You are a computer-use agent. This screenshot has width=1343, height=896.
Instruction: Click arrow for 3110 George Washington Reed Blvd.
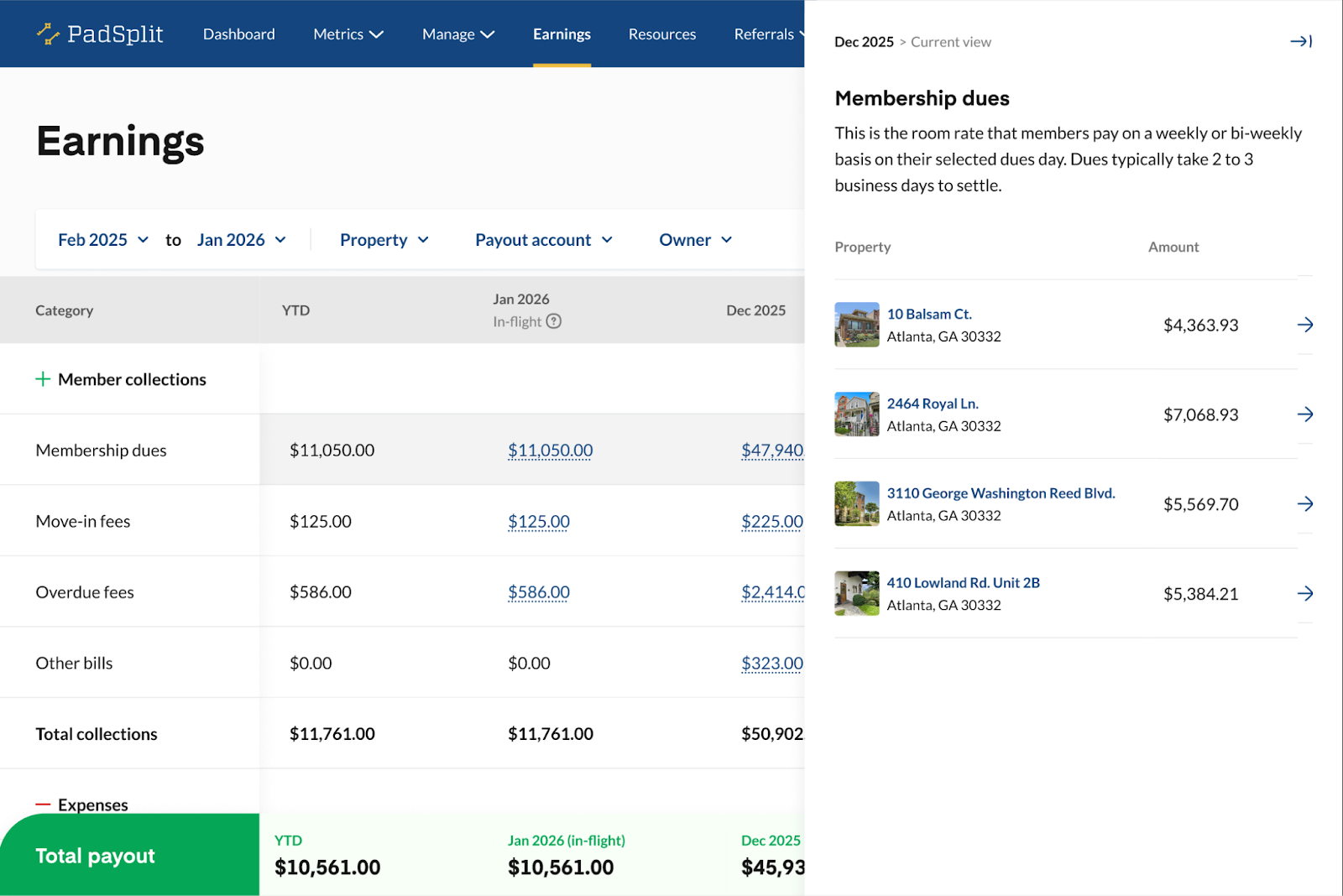(x=1304, y=503)
